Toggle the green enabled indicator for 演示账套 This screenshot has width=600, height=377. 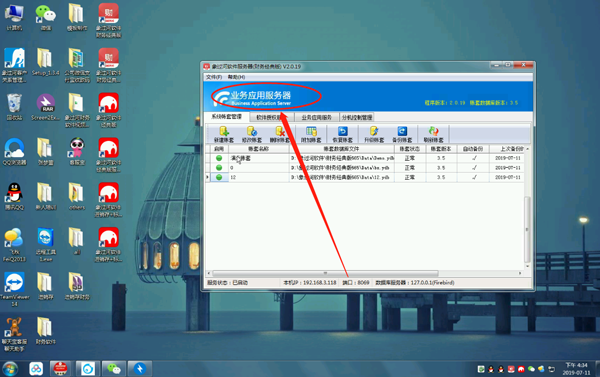coord(219,158)
